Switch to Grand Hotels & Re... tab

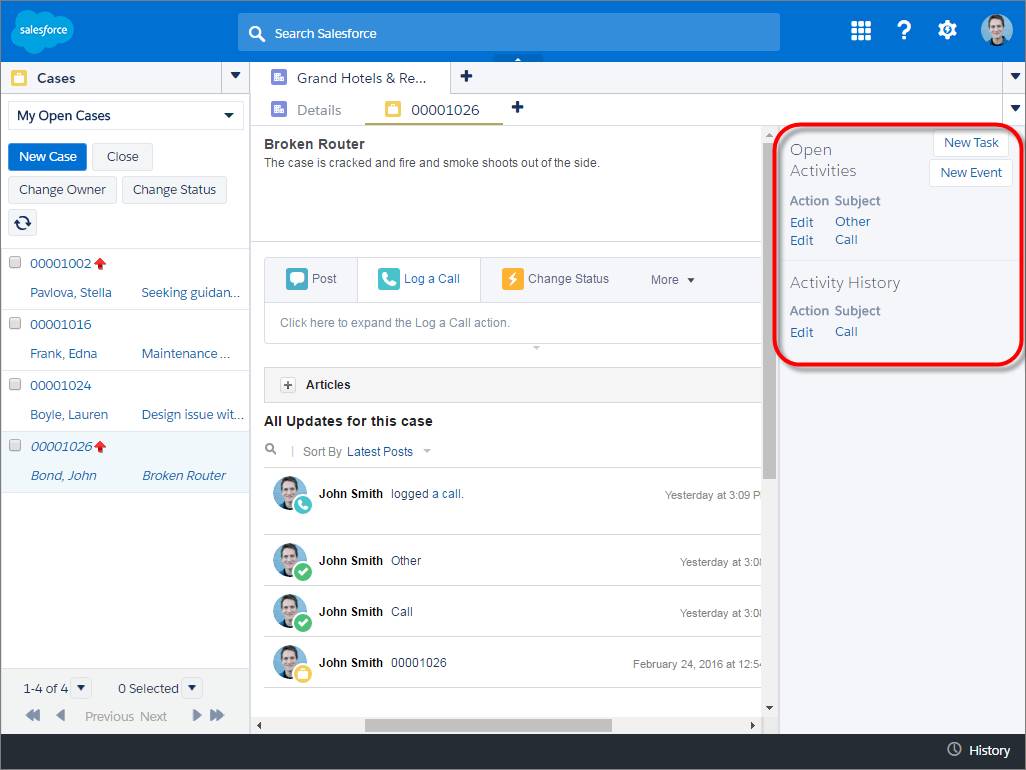(x=350, y=78)
